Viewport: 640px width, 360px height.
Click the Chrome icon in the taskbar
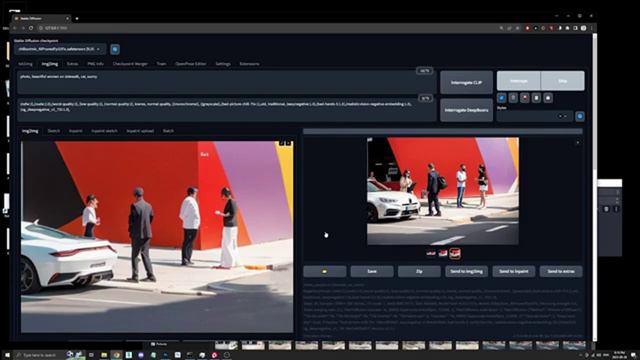(x=116, y=355)
